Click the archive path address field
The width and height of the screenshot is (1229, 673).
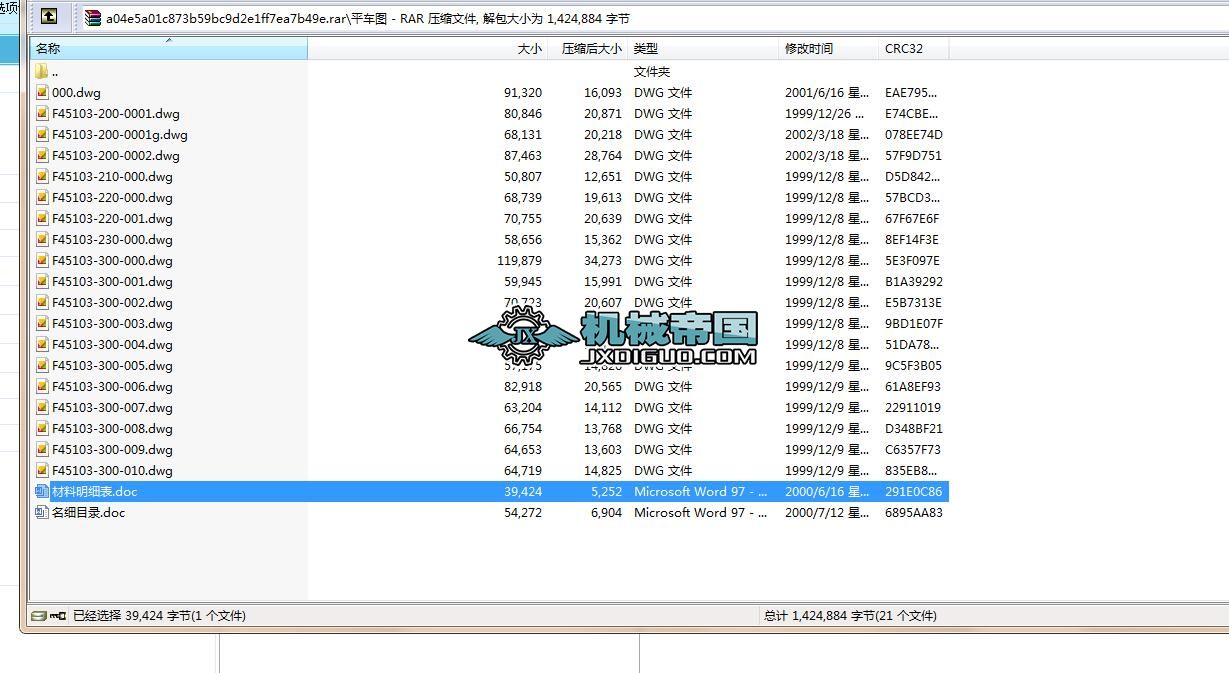(x=652, y=18)
